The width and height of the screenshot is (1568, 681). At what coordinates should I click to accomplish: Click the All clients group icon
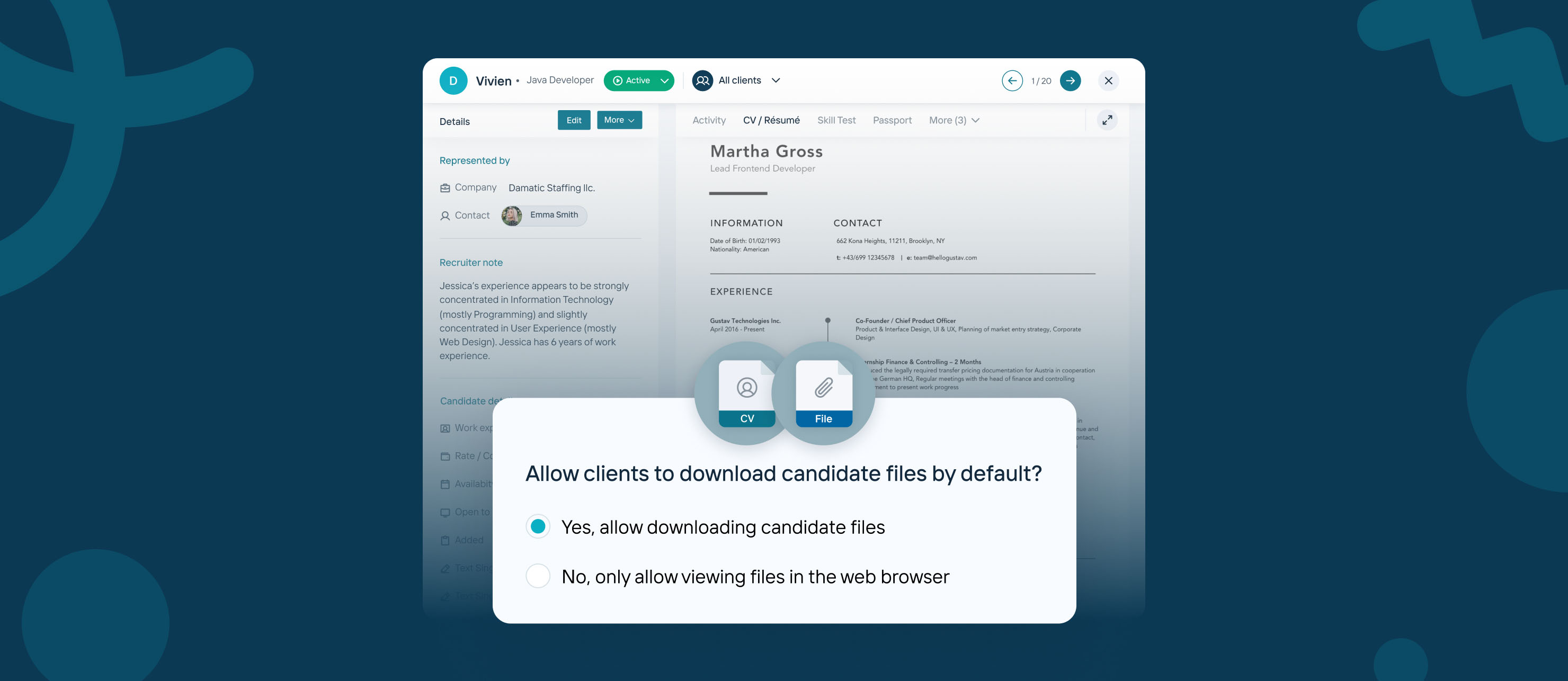pyautogui.click(x=702, y=80)
